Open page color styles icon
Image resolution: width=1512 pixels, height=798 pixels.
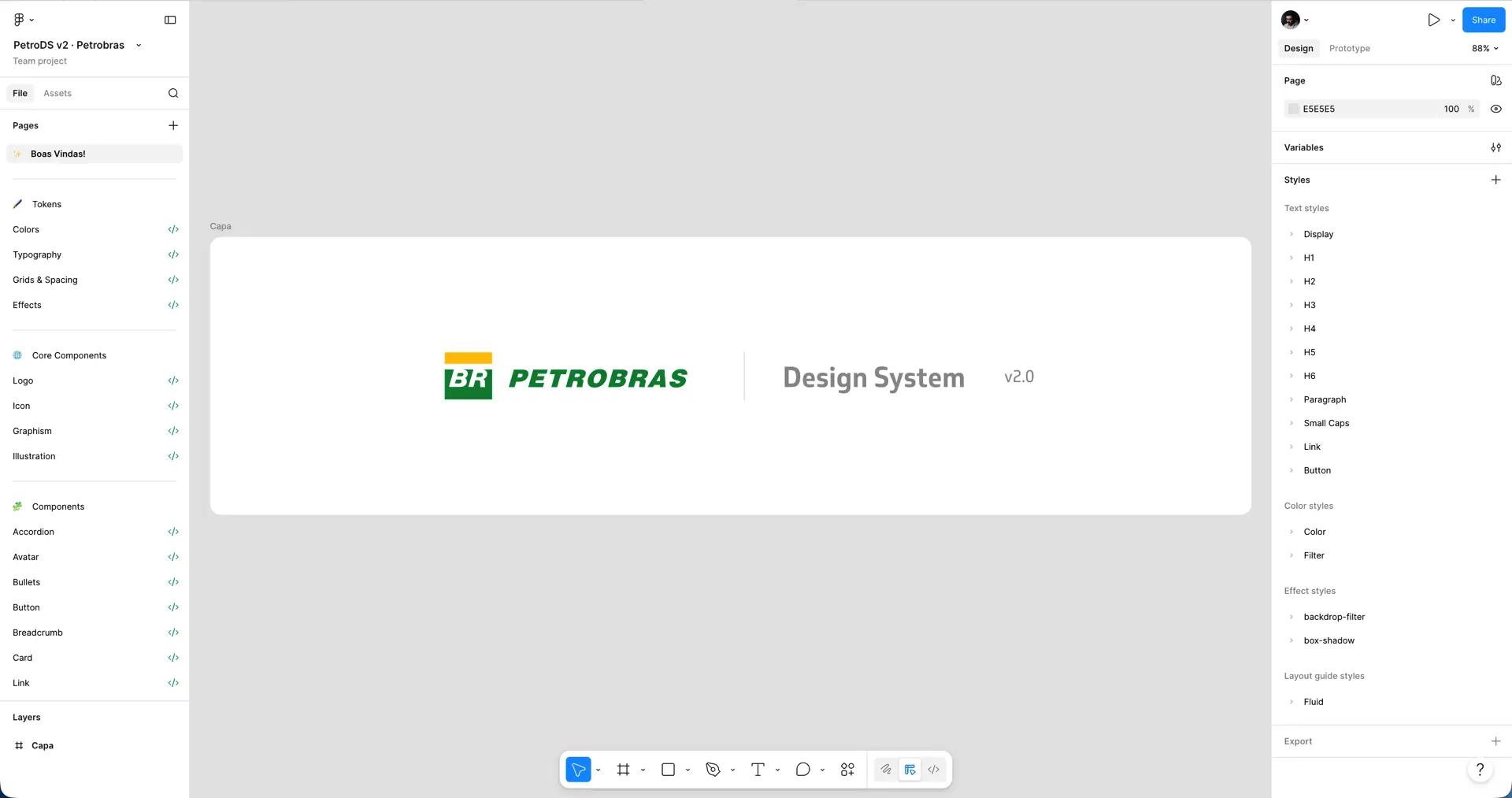coord(1495,80)
